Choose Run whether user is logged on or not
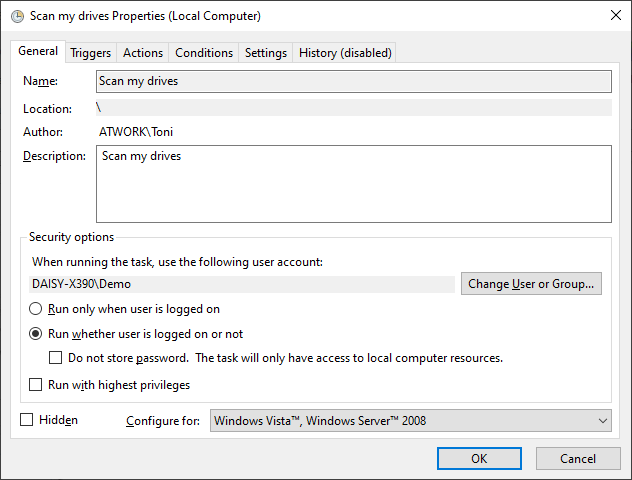632x480 pixels. 37,334
